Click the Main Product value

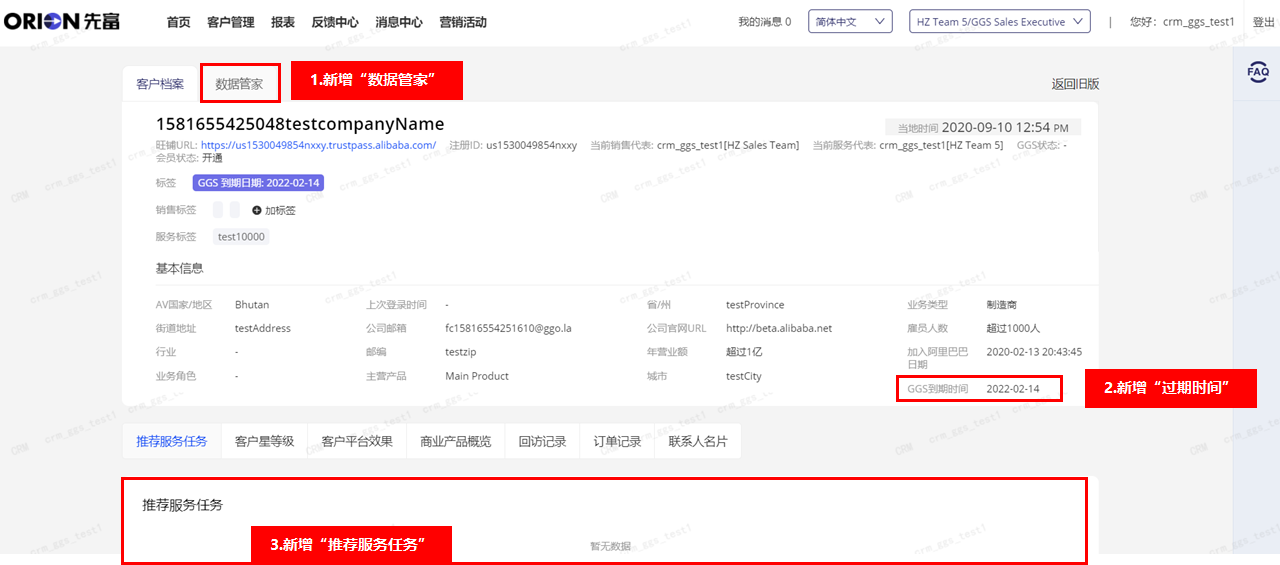(x=477, y=376)
